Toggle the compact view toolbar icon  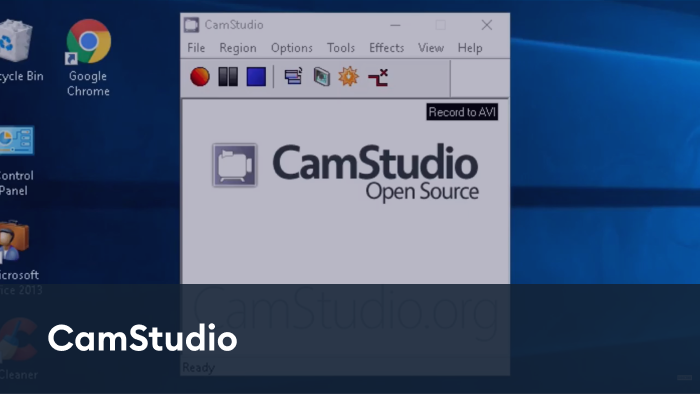click(293, 76)
